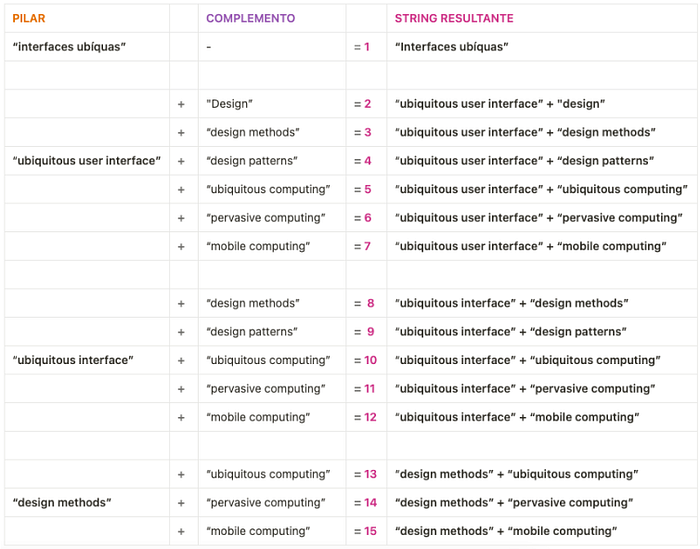Click the COMPLEMENTO column header
The height and width of the screenshot is (549, 700).
point(250,18)
